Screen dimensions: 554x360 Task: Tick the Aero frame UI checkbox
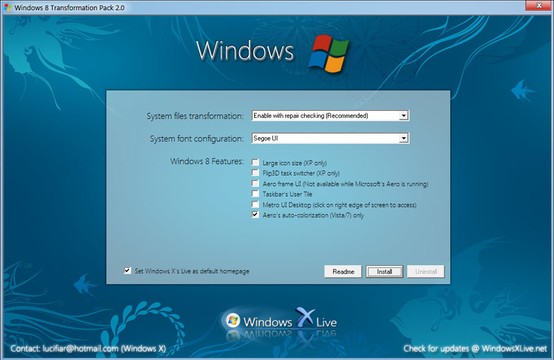255,183
